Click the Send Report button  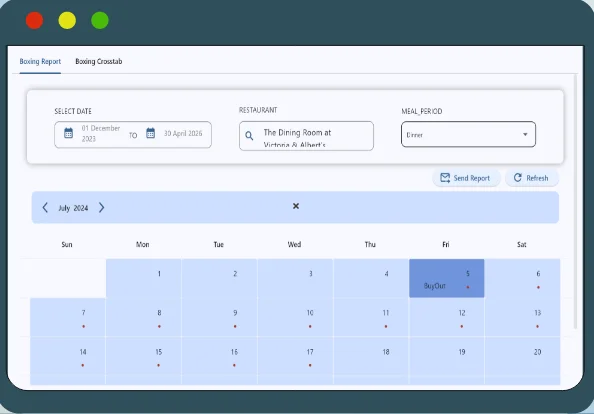[x=466, y=178]
